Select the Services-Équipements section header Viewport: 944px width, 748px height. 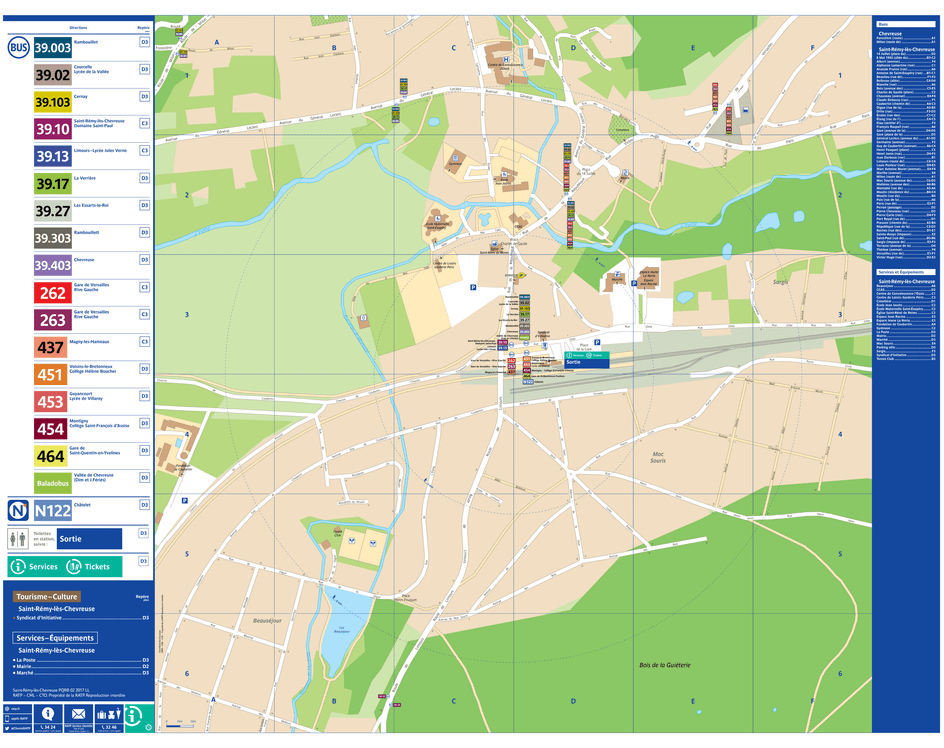point(54,638)
